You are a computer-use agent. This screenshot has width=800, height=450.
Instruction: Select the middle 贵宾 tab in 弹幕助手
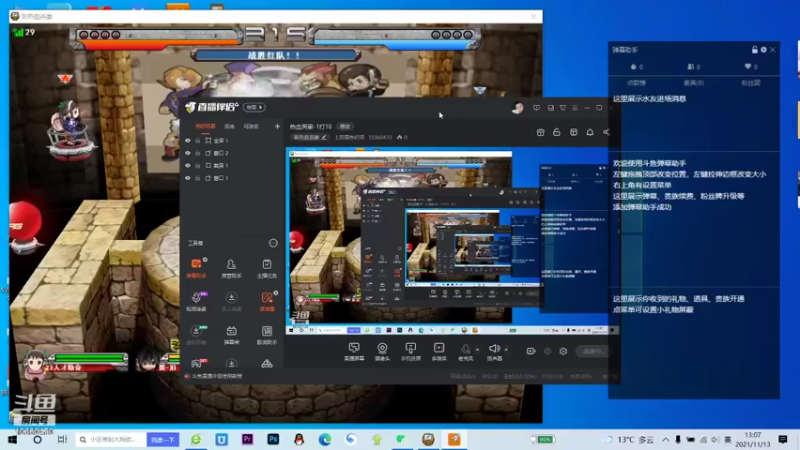(693, 83)
